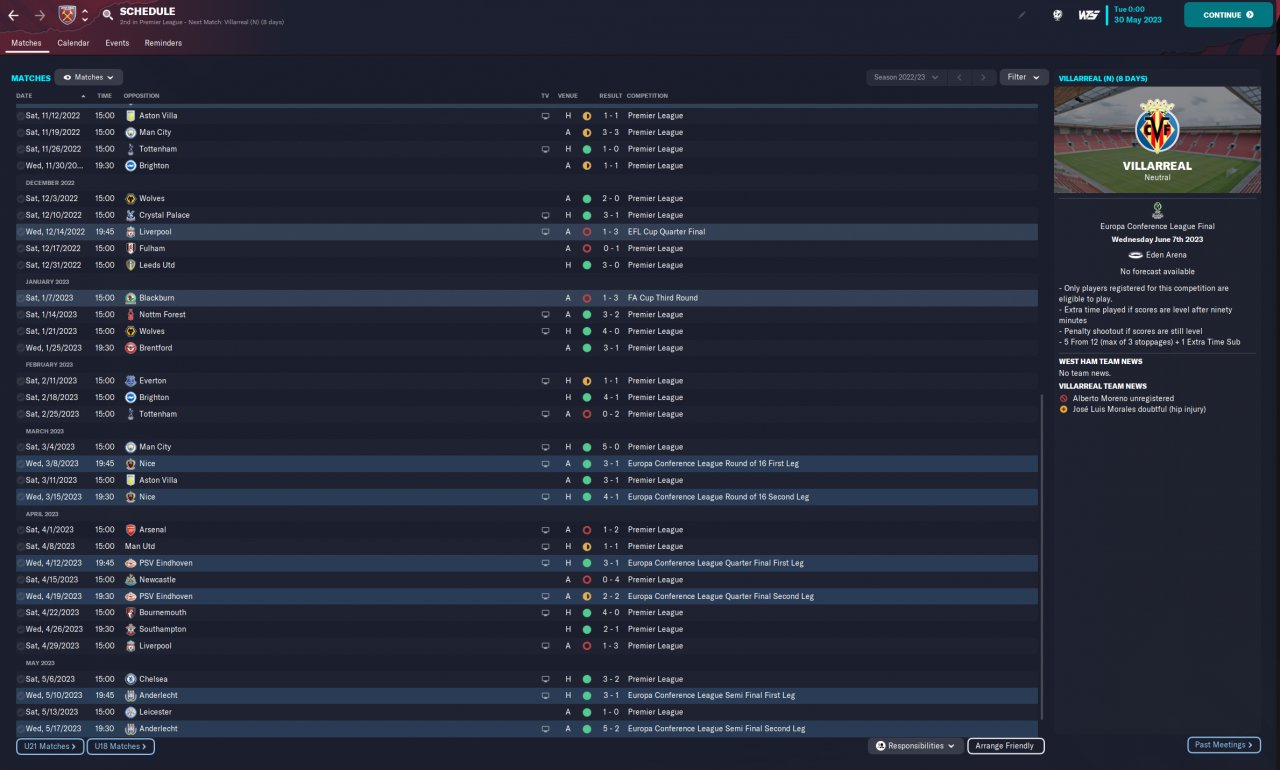Viewport: 1280px width, 770px height.
Task: Open the Season 2022/23 dropdown
Action: click(906, 77)
